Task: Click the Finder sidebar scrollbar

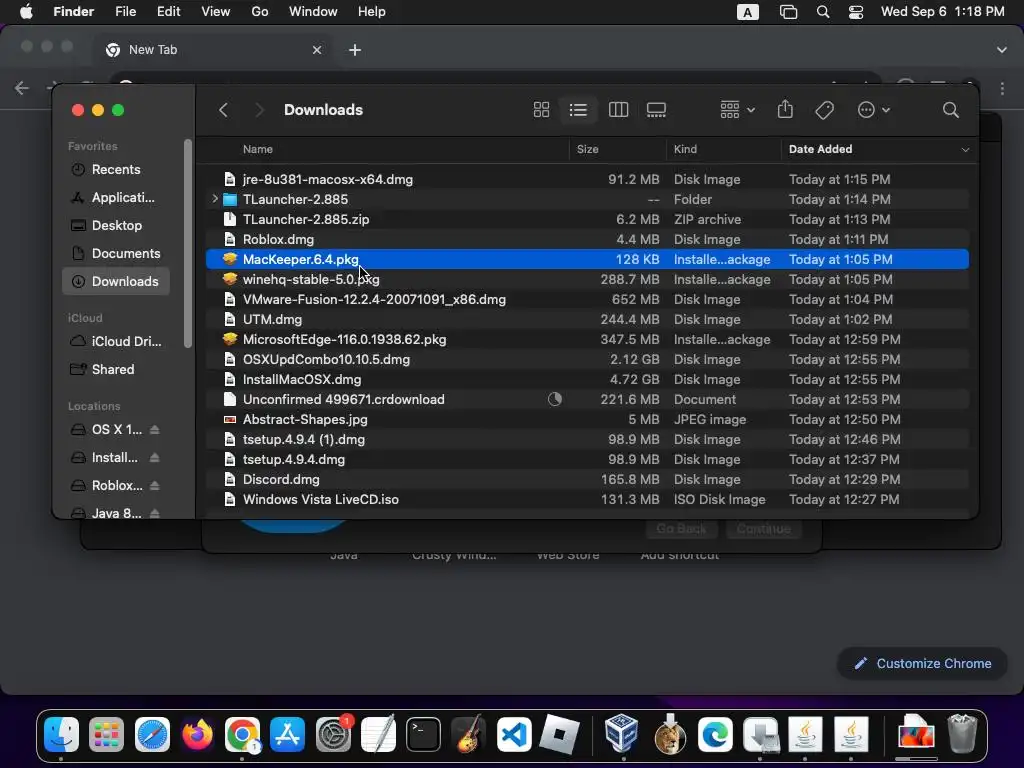Action: 188,244
